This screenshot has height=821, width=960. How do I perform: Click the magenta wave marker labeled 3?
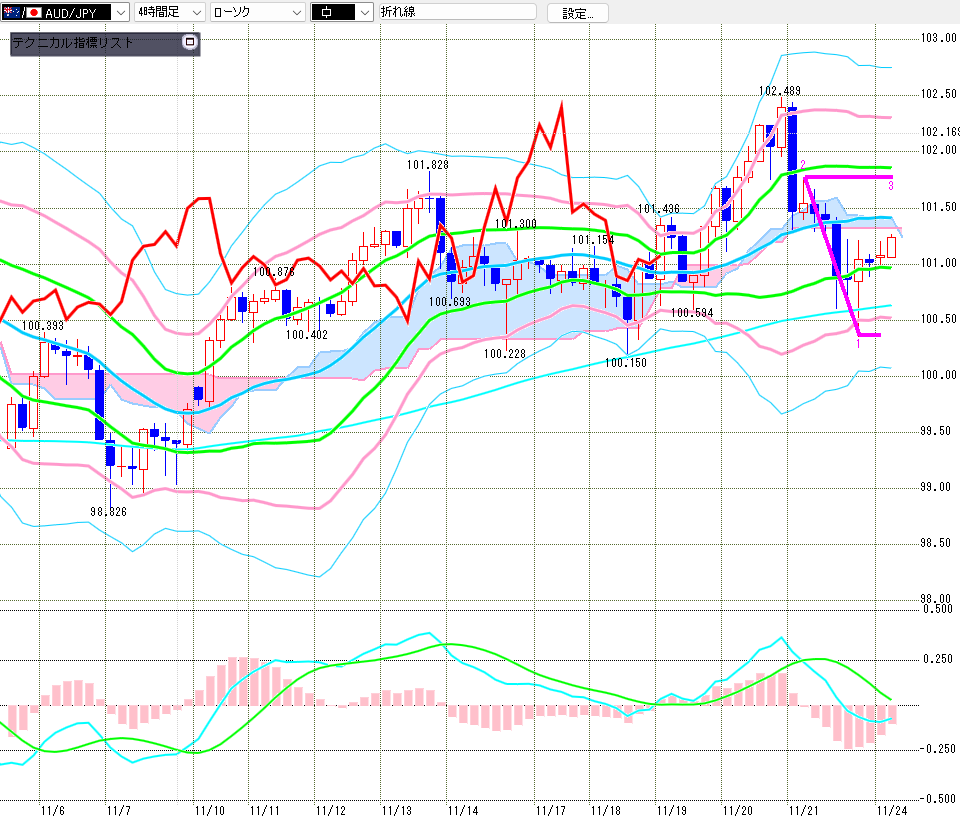pyautogui.click(x=891, y=186)
